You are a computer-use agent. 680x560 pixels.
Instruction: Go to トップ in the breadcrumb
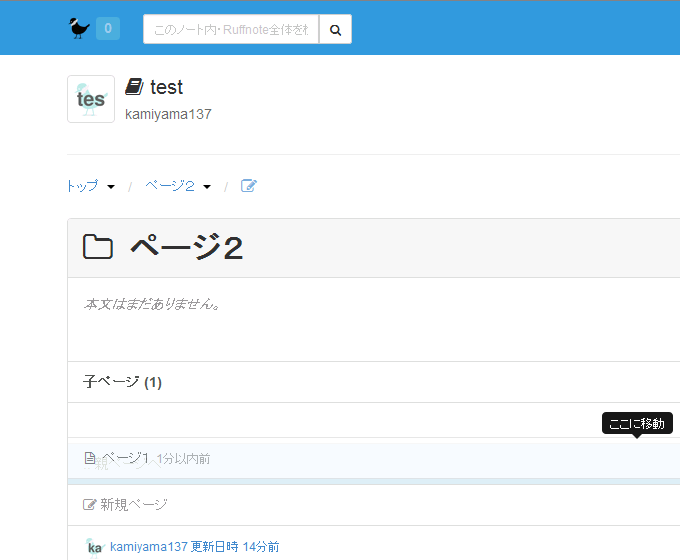tap(82, 186)
